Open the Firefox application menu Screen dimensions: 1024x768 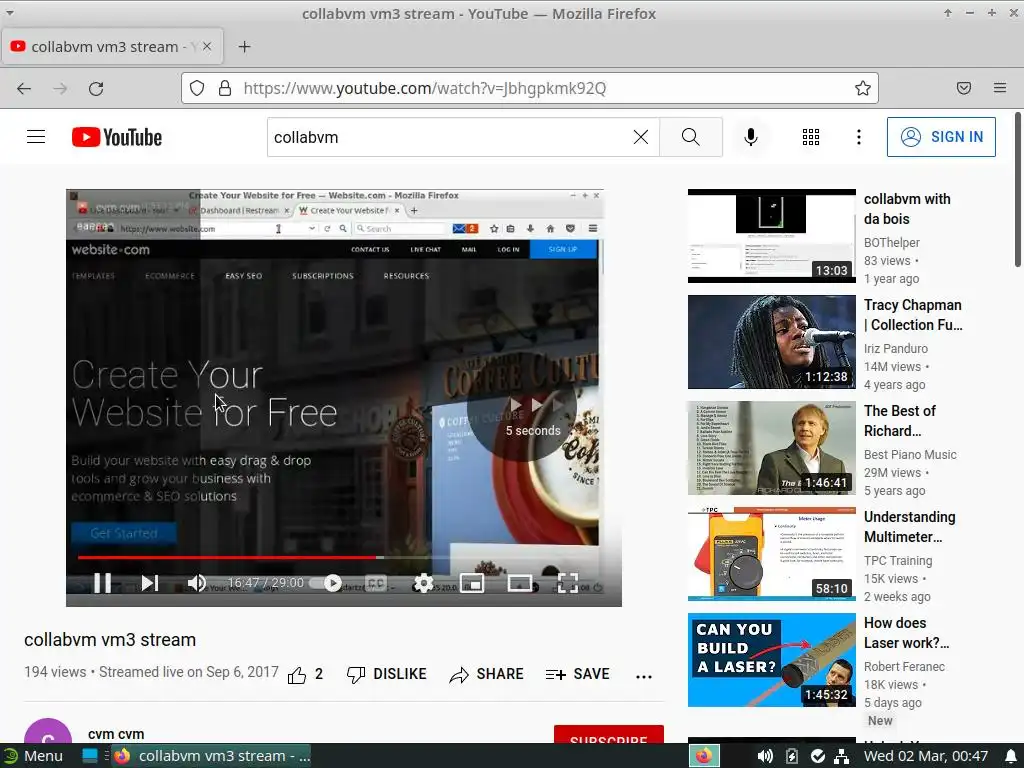pyautogui.click(x=1000, y=88)
